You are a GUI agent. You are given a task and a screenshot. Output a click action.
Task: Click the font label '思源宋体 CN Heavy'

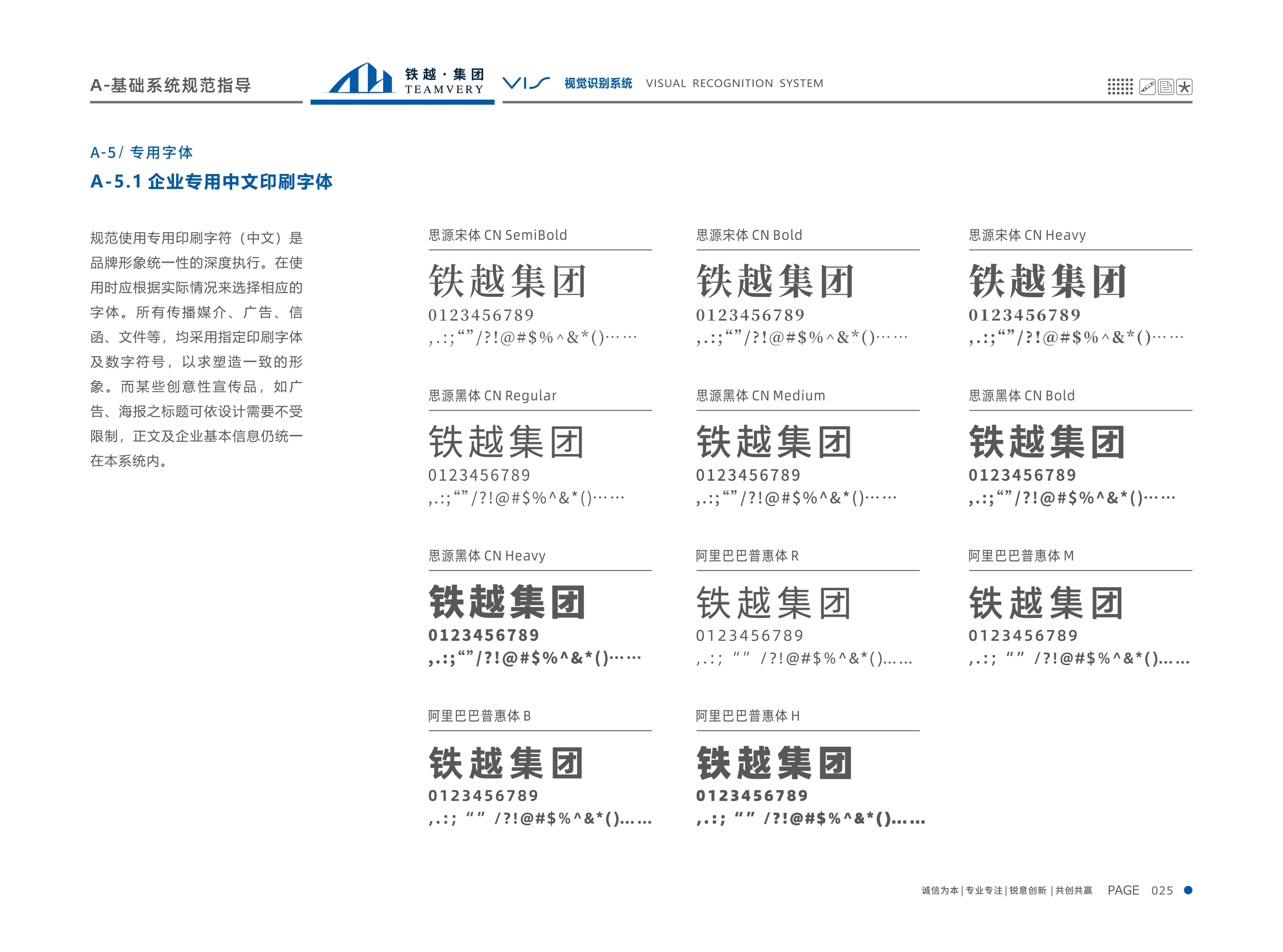[1027, 235]
